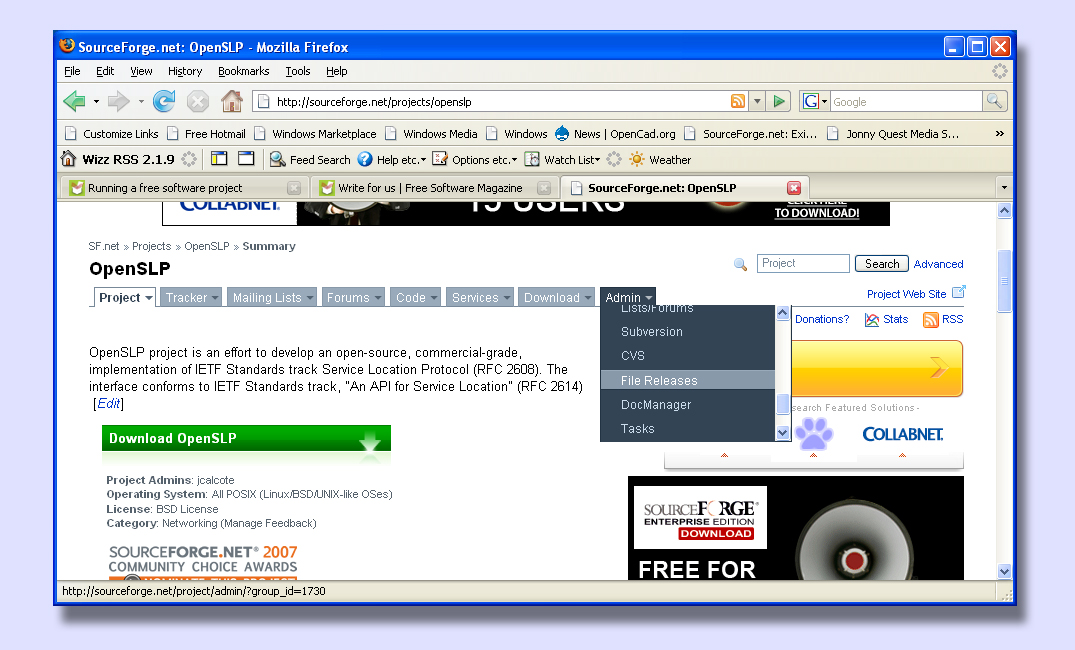Open the Donations? link
This screenshot has width=1075, height=650.
pyautogui.click(x=821, y=319)
